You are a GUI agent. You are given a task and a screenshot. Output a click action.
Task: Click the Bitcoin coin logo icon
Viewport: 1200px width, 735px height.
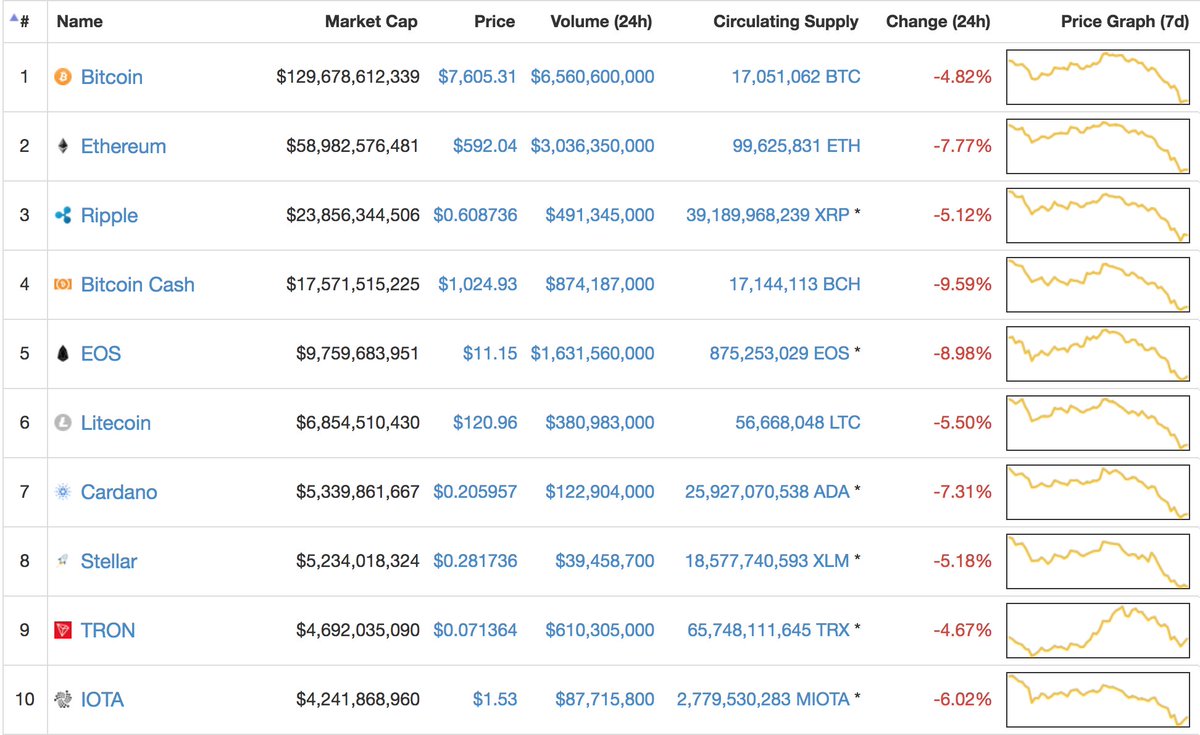pos(63,77)
